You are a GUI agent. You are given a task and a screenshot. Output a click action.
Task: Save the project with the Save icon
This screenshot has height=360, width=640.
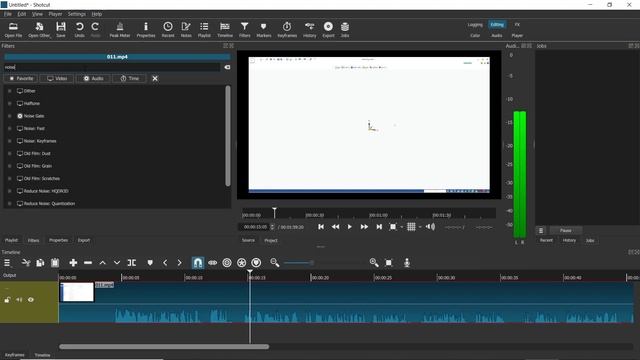pyautogui.click(x=61, y=30)
